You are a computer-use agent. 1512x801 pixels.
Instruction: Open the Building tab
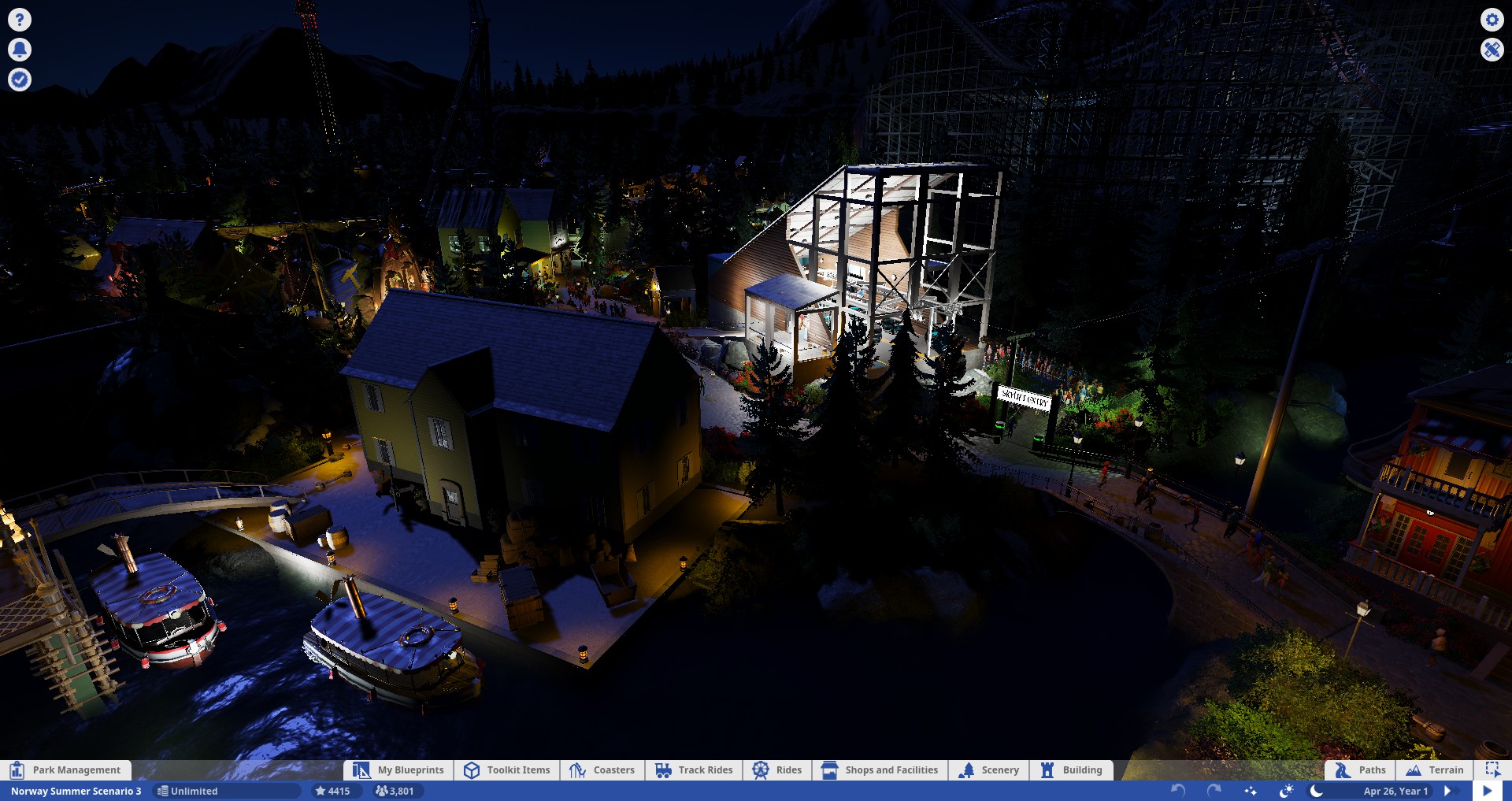pyautogui.click(x=1072, y=769)
